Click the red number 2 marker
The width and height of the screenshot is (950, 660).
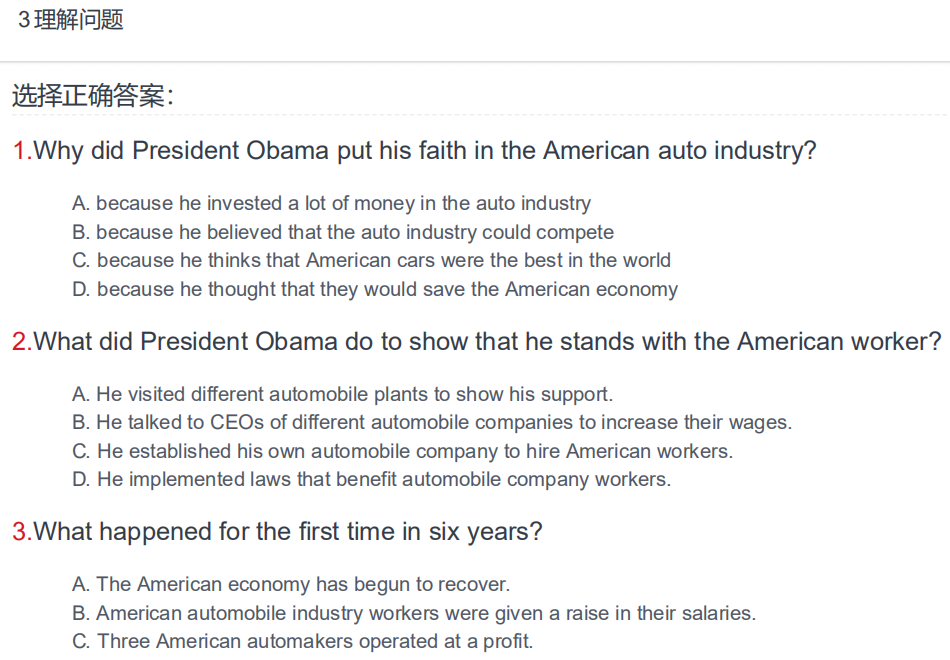tap(22, 342)
